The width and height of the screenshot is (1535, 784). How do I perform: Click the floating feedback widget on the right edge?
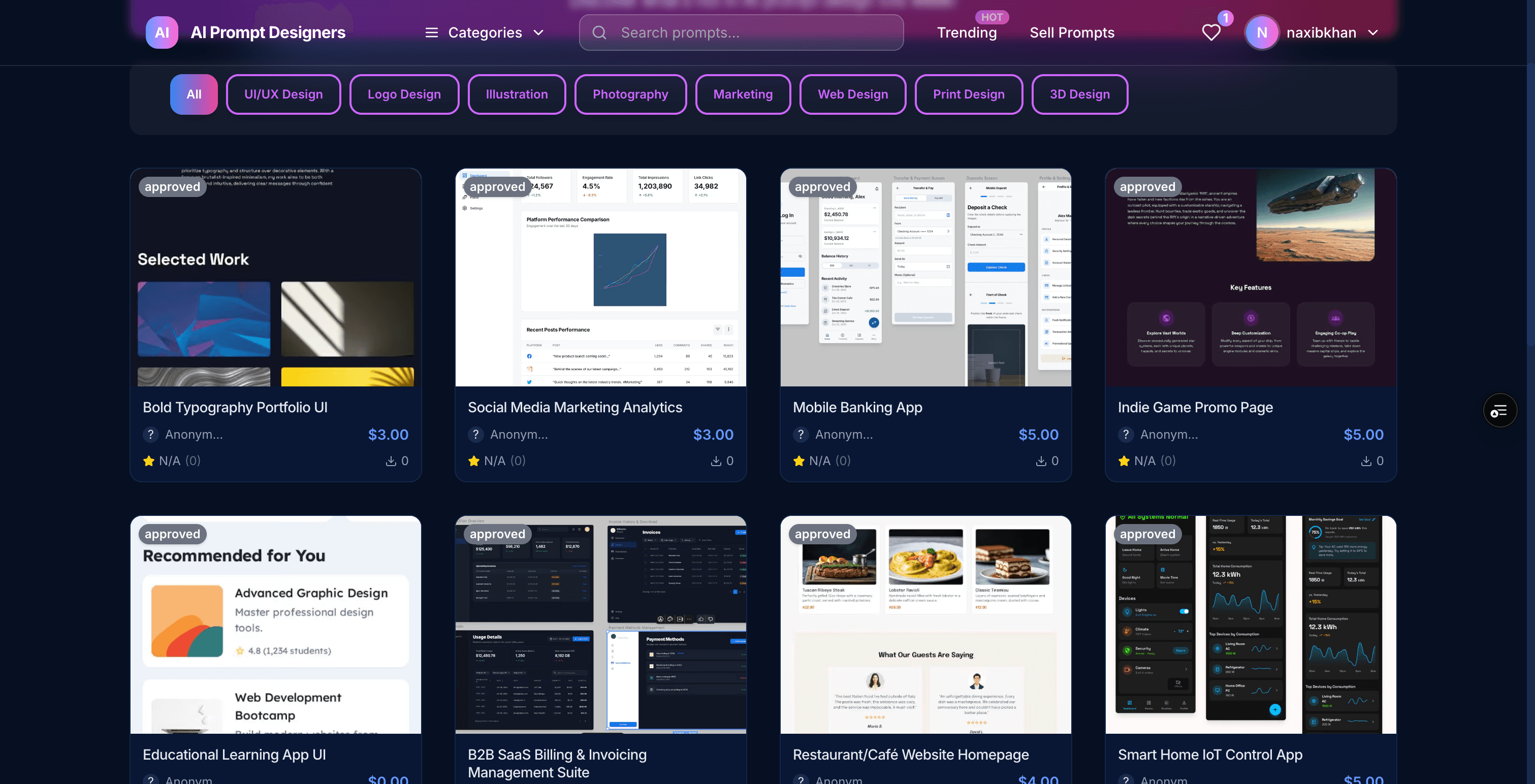(x=1500, y=410)
